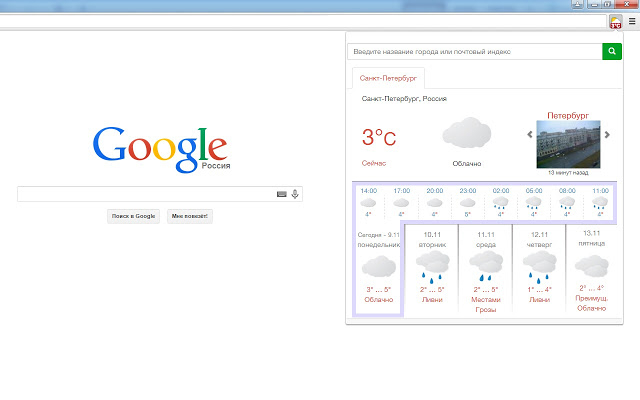Click the cloud icon for пятница
This screenshot has height=400, width=640.
591,265
